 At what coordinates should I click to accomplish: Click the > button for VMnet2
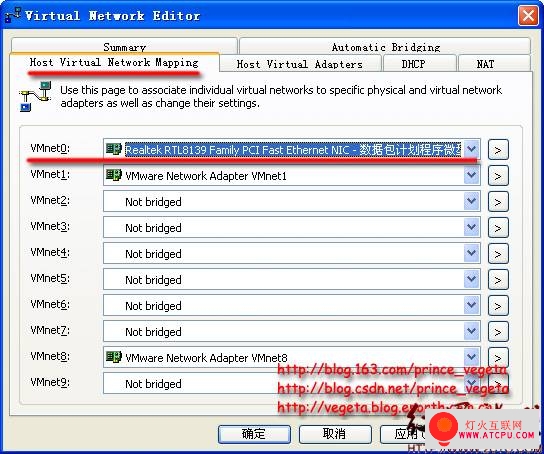coord(498,202)
